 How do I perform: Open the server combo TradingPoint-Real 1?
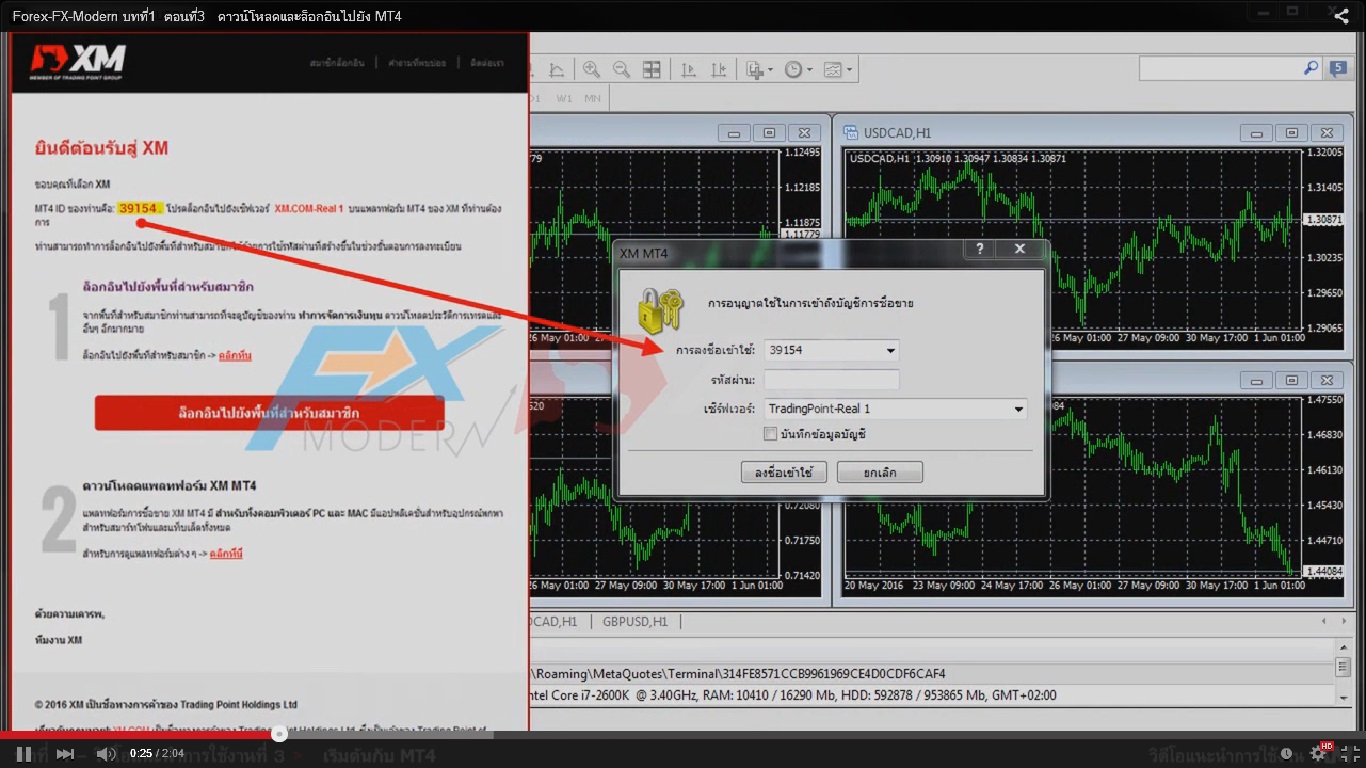coord(896,409)
